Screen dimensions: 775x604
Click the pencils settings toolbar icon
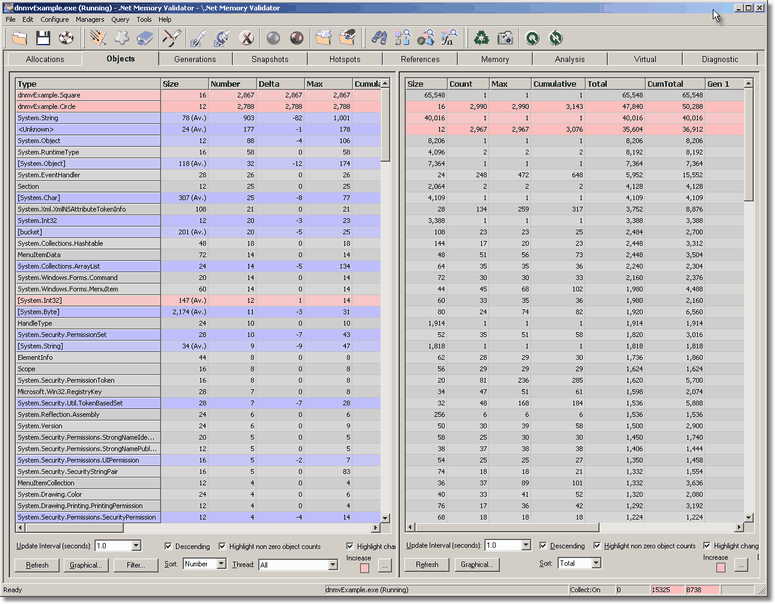point(98,38)
